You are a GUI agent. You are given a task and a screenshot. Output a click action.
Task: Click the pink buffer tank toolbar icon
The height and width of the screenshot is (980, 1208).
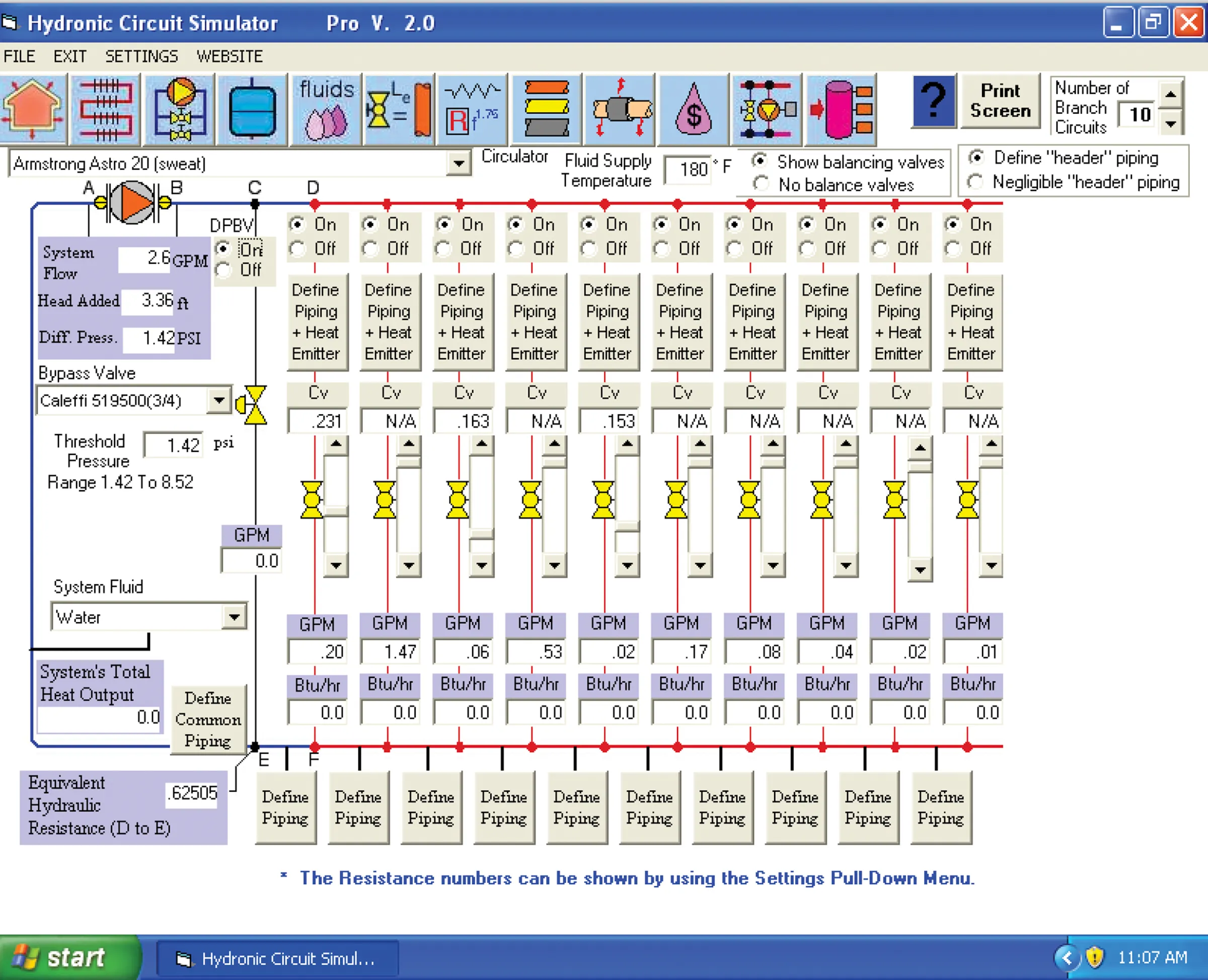[841, 110]
